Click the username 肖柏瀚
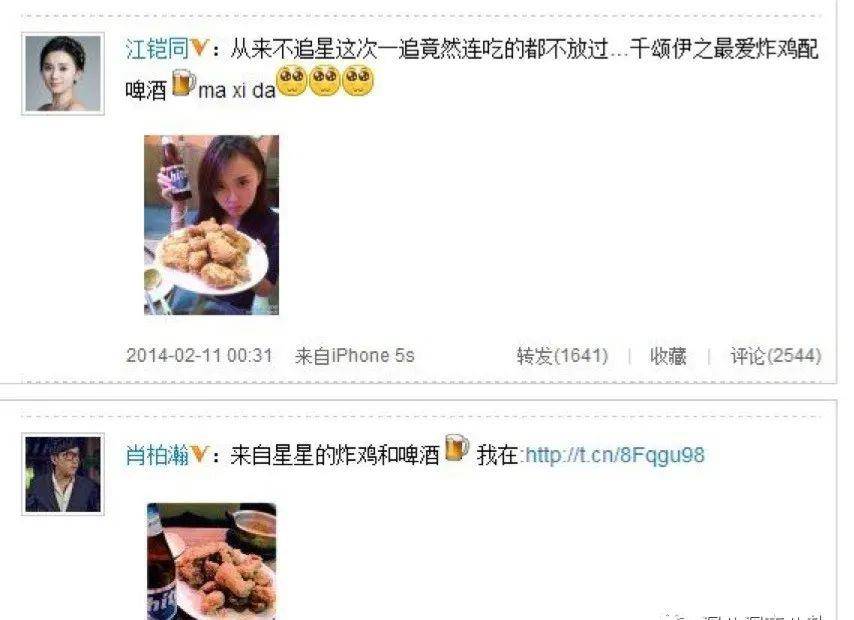Image resolution: width=854 pixels, height=620 pixels. coord(157,455)
